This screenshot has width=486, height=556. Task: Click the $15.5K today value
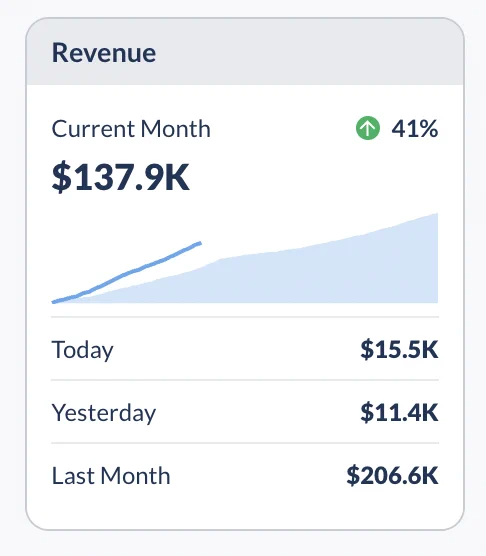tap(400, 350)
